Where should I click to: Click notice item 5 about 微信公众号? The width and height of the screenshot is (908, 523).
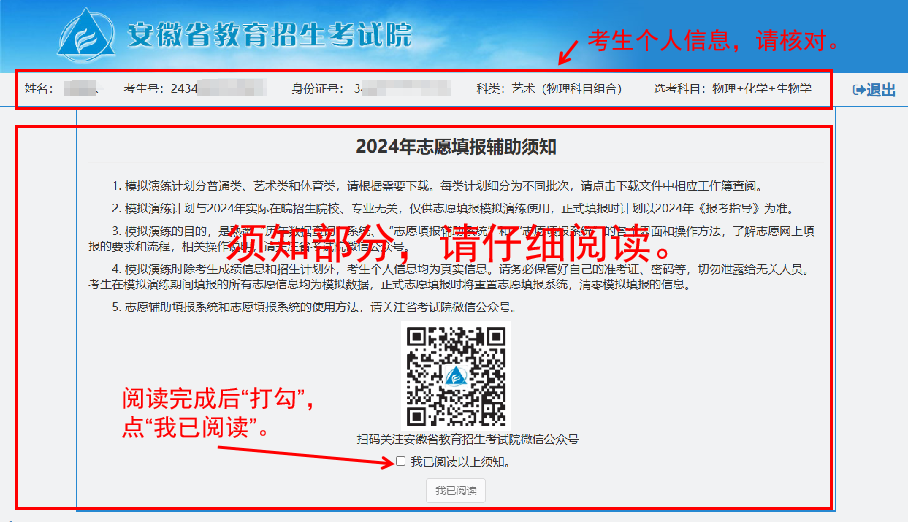313,307
